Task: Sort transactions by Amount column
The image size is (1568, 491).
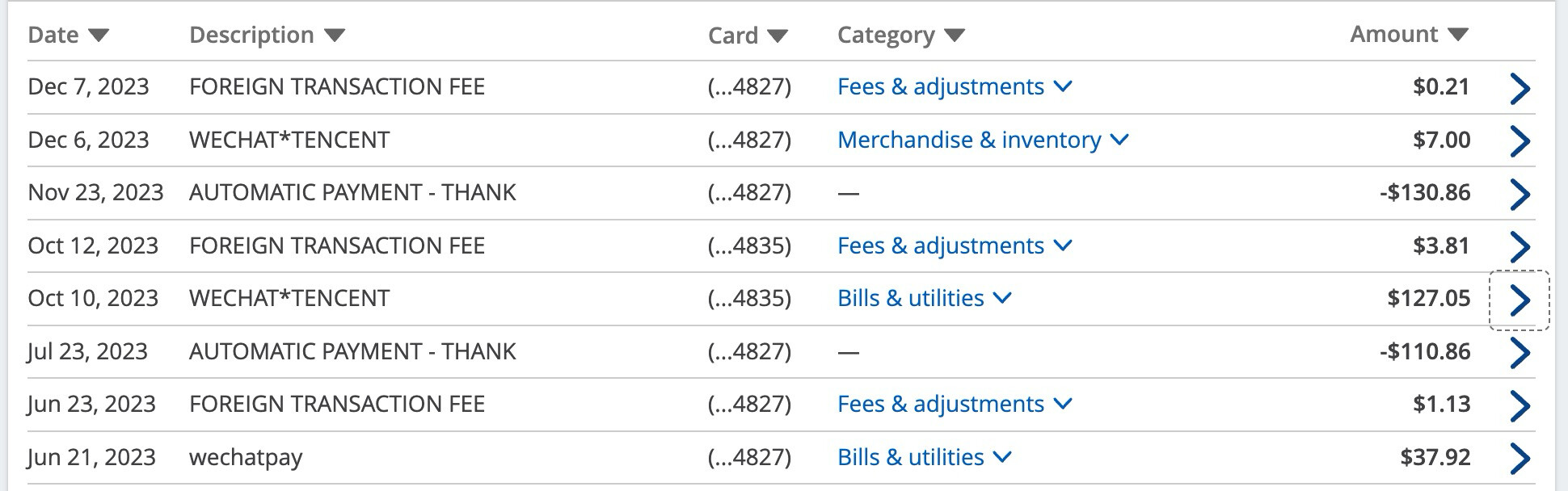Action: [1409, 34]
